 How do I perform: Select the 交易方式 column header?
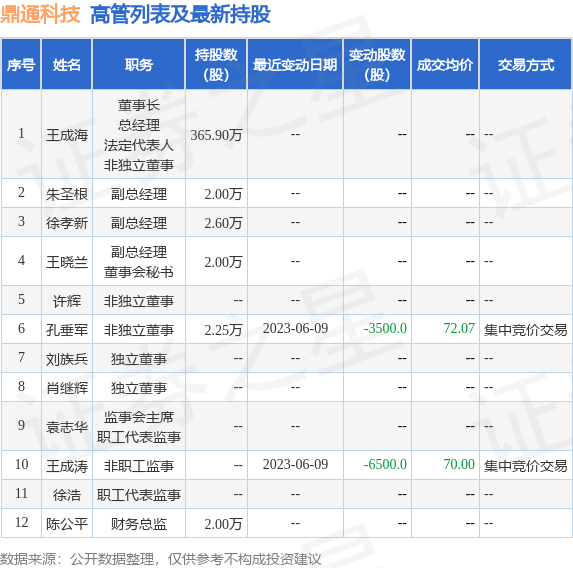(x=526, y=65)
